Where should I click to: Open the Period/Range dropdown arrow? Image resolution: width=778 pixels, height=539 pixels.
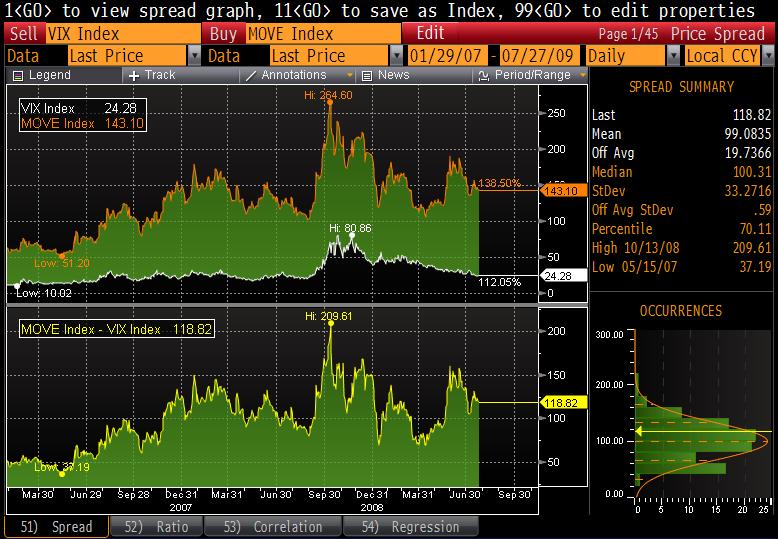click(x=583, y=75)
